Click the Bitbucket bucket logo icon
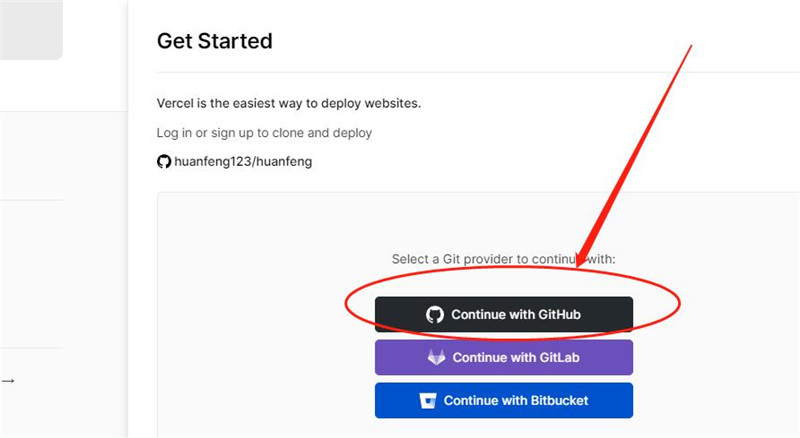The width and height of the screenshot is (800, 438). pos(428,401)
